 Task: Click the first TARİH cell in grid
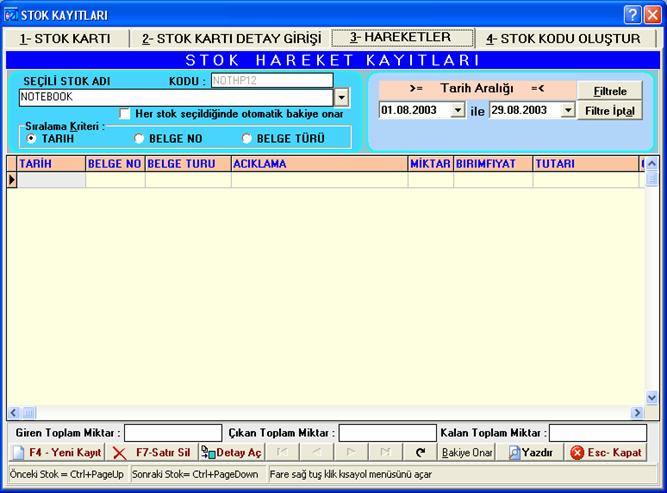click(x=51, y=180)
